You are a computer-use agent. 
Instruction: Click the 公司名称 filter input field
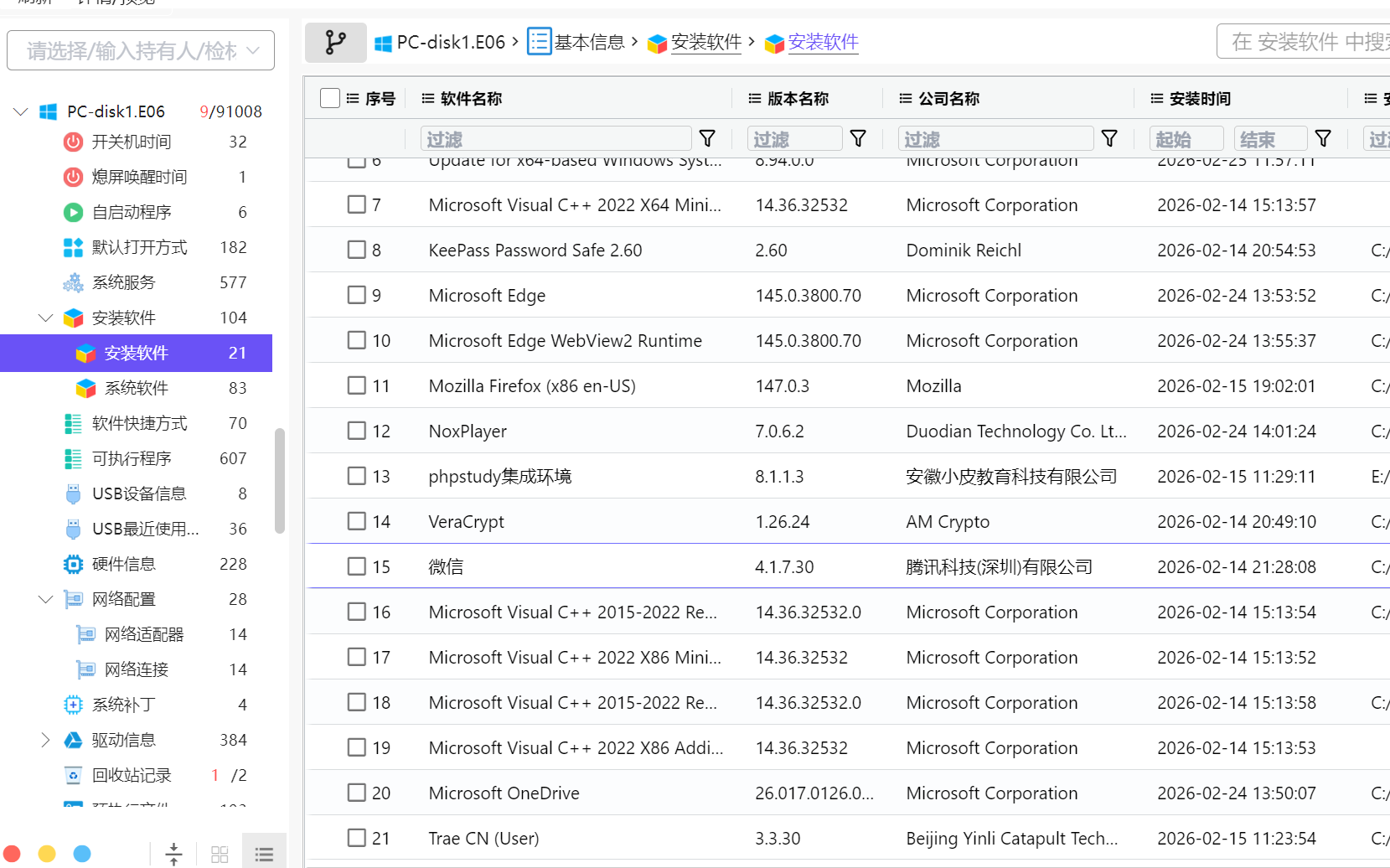point(995,138)
